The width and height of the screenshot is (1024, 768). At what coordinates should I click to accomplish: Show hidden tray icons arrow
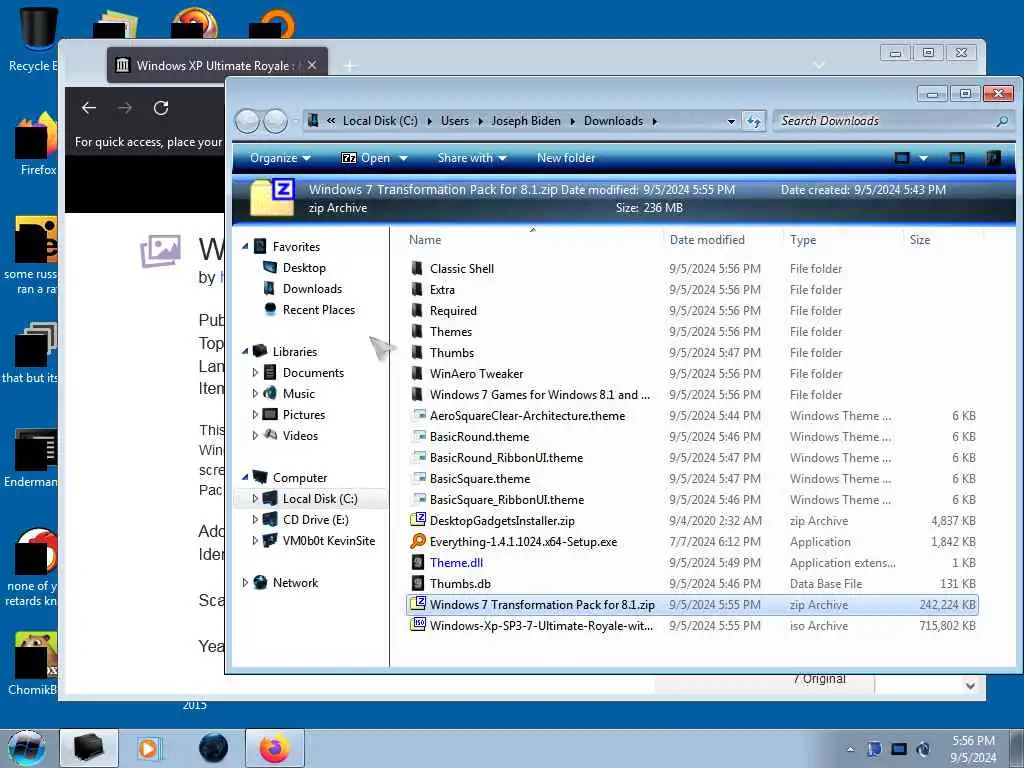850,749
